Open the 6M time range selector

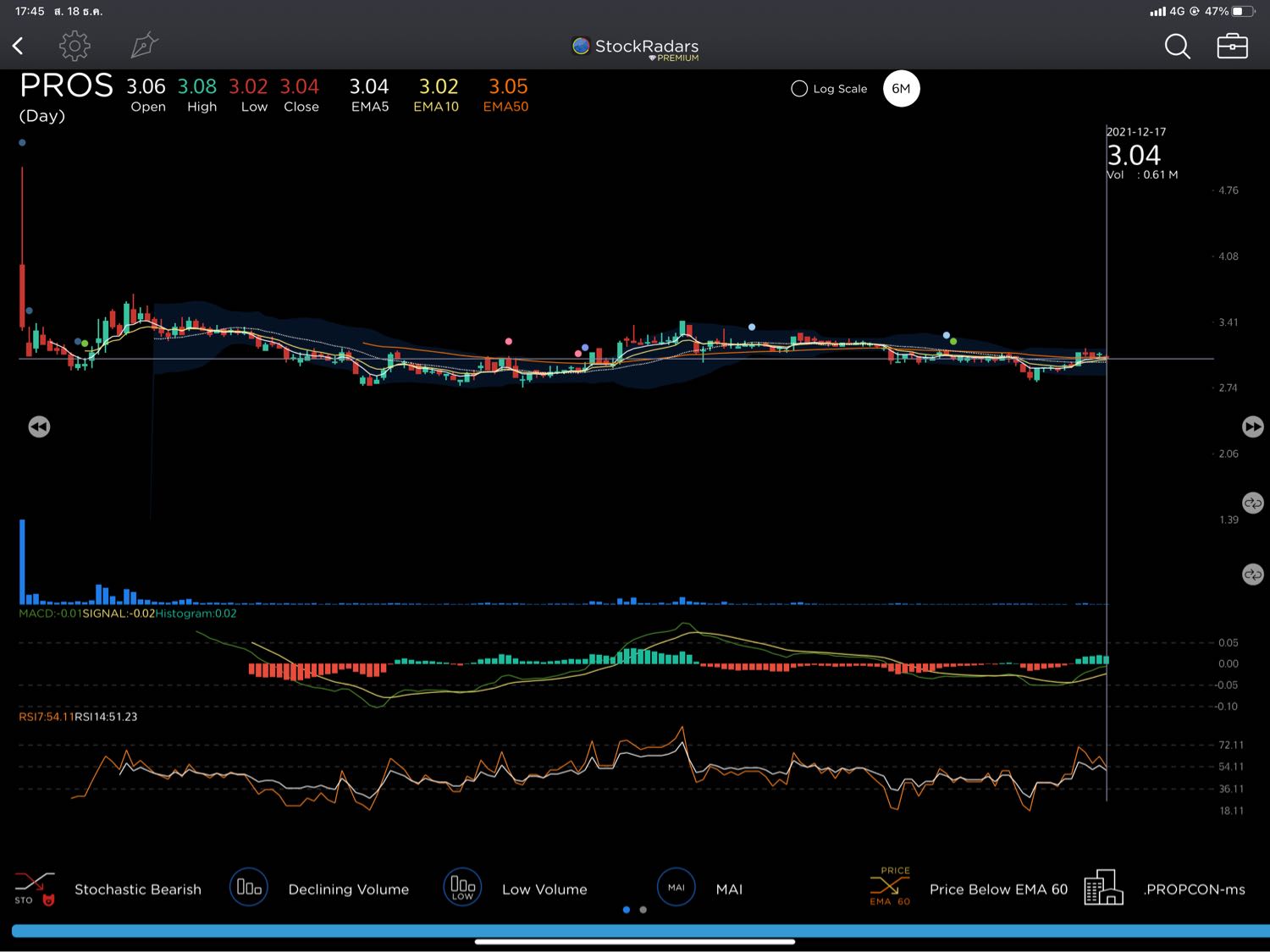coord(901,89)
